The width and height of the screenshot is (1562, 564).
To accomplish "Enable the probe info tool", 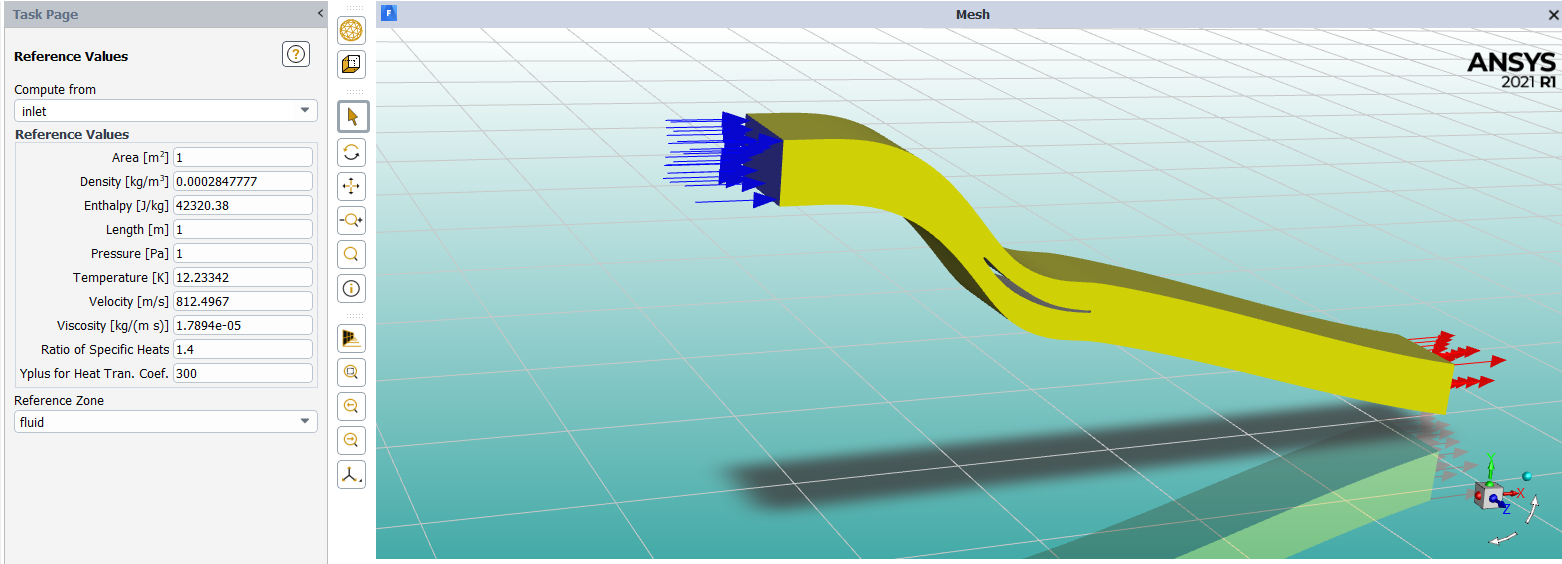I will pyautogui.click(x=351, y=289).
